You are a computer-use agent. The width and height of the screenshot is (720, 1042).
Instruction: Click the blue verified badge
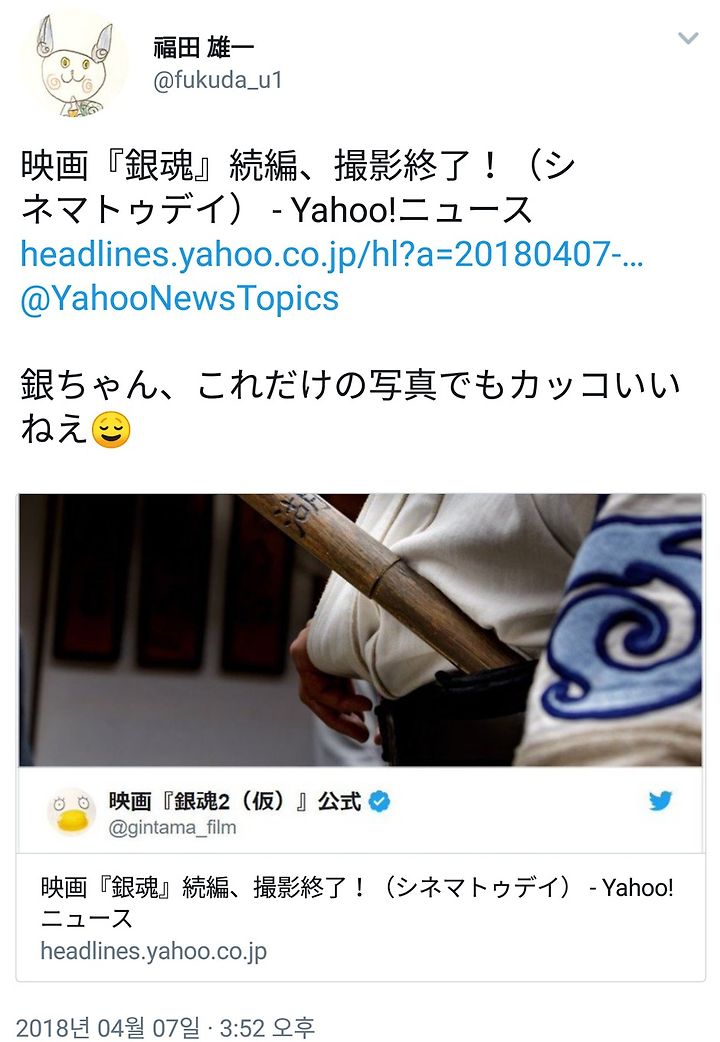pos(380,801)
